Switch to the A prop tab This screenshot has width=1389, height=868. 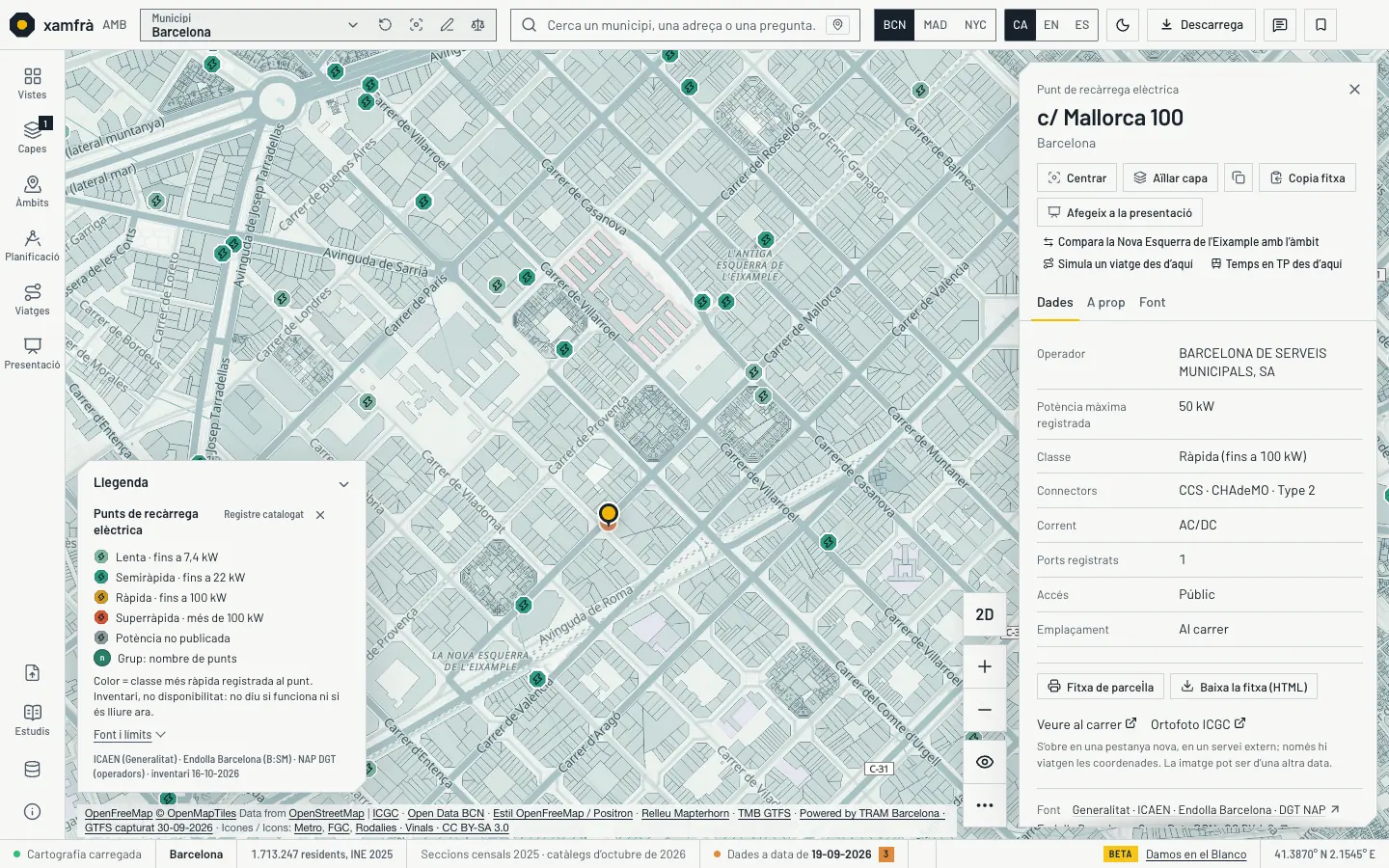pyautogui.click(x=1105, y=302)
